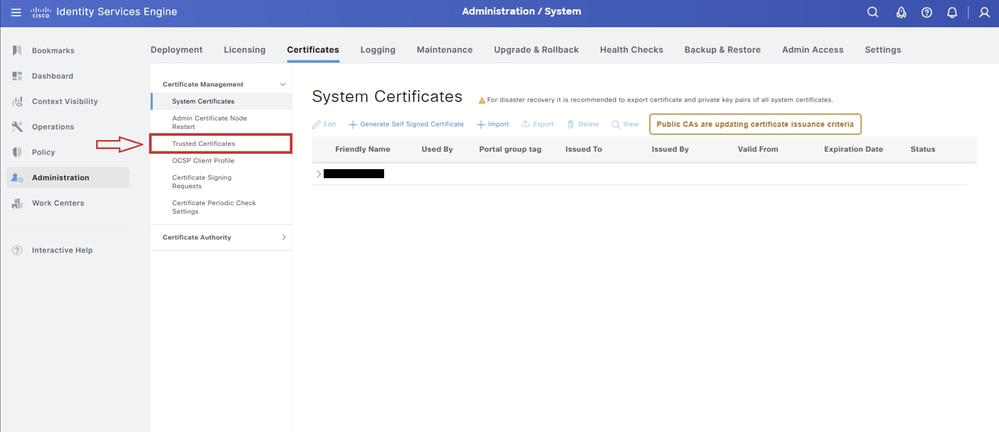Screen dimensions: 999x432
Task: Click the Dashboard sidebar icon
Action: [17, 76]
